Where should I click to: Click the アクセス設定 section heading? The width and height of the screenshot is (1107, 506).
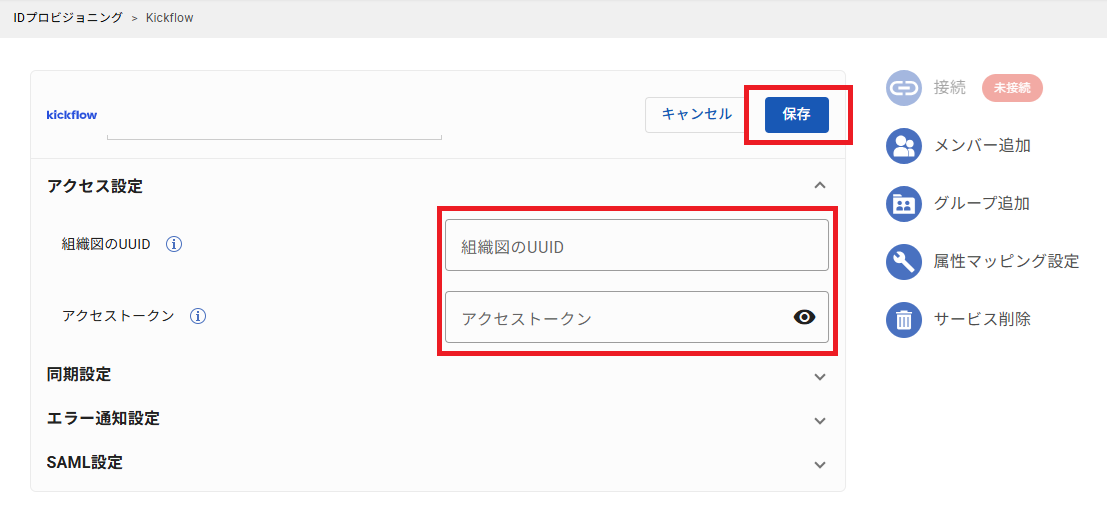(x=95, y=186)
